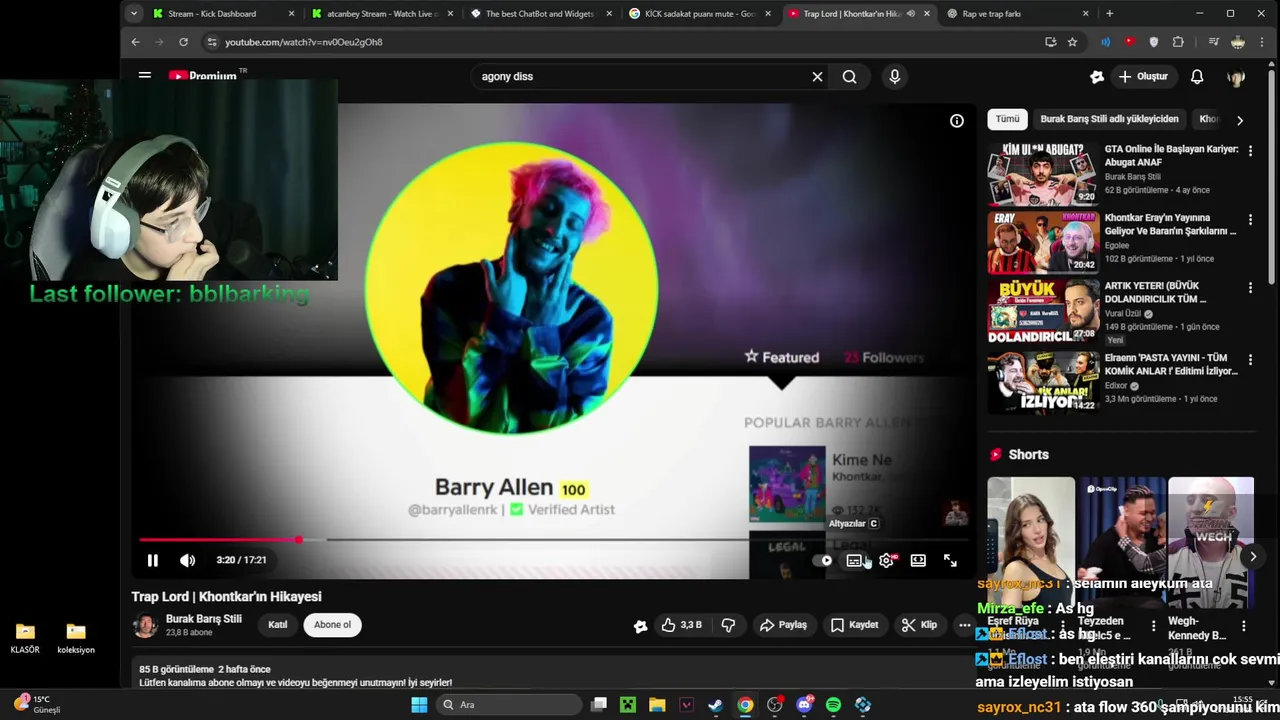
Task: Open Discord from the taskbar
Action: click(x=805, y=705)
